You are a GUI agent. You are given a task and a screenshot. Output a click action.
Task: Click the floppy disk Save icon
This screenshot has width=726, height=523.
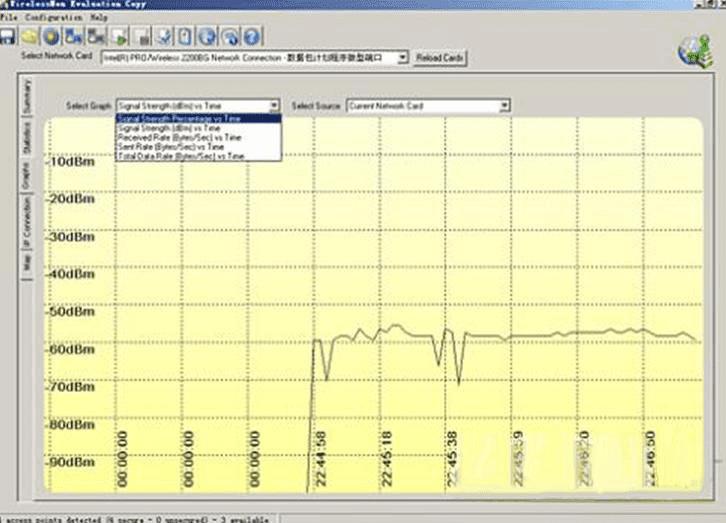[7, 36]
